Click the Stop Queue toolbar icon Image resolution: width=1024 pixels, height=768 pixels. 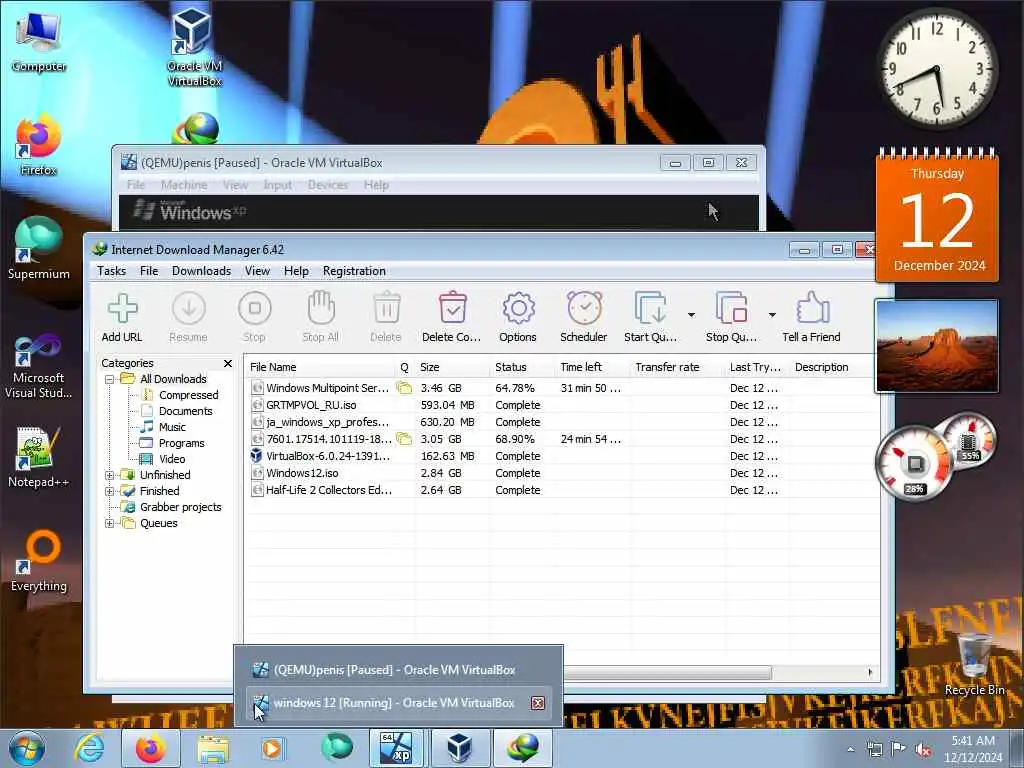(x=731, y=317)
